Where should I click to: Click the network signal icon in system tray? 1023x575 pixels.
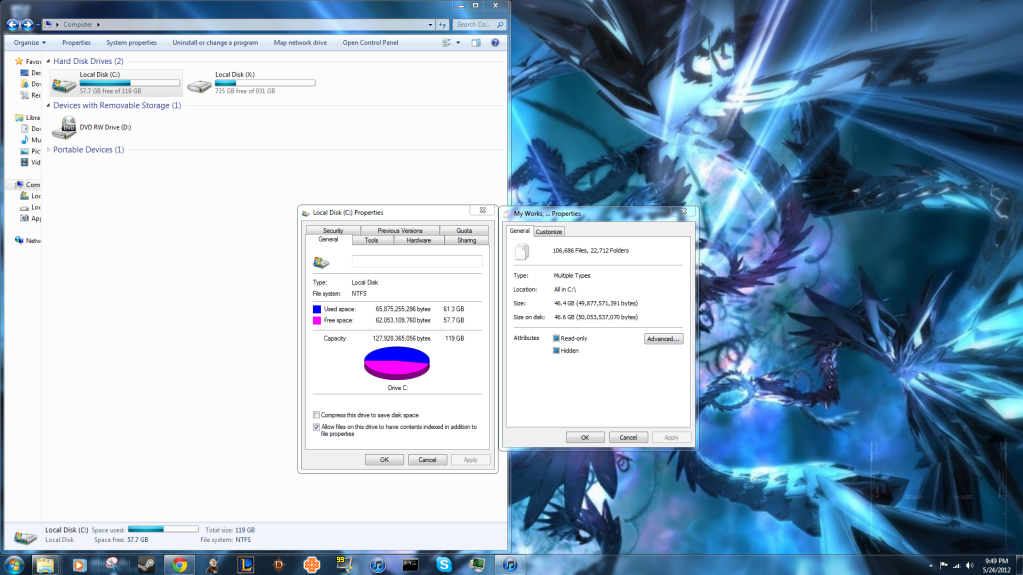(956, 565)
